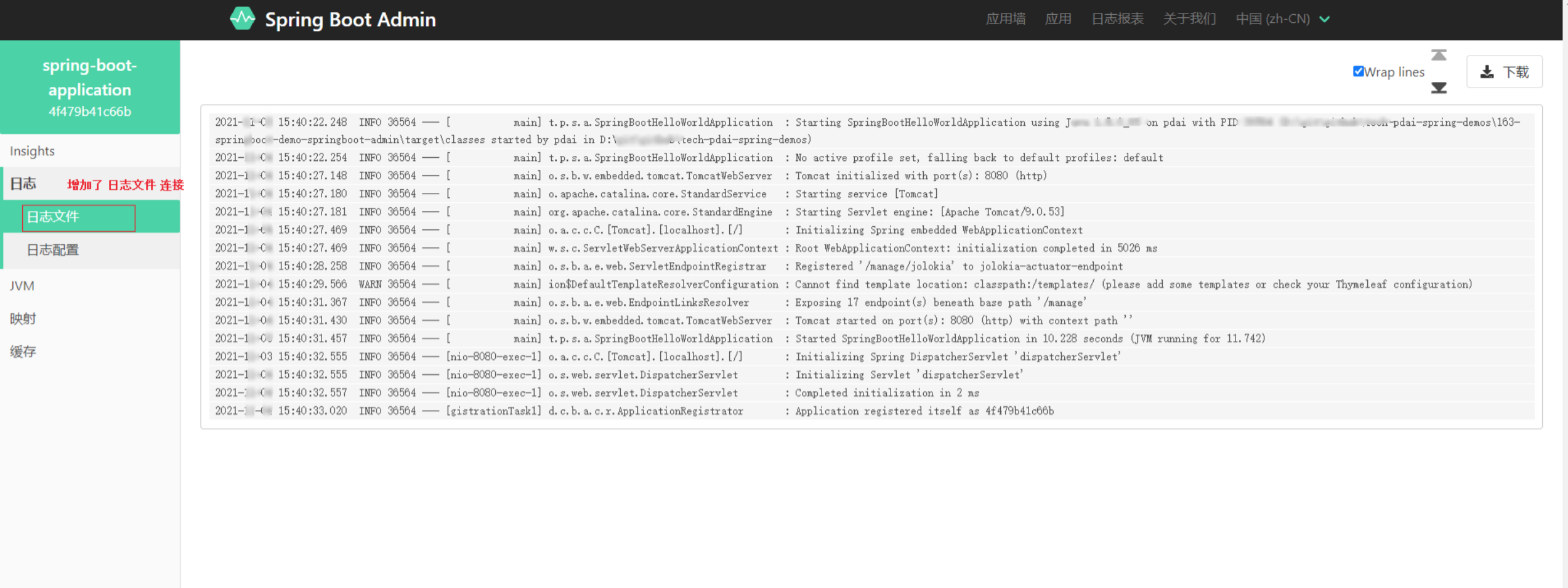Image resolution: width=1568 pixels, height=588 pixels.
Task: Click the Spring Boot Admin title link
Action: (350, 20)
